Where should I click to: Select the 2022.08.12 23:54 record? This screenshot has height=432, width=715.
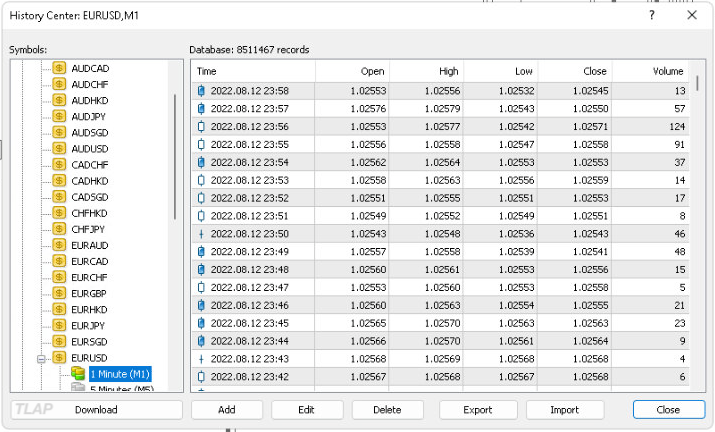440,162
